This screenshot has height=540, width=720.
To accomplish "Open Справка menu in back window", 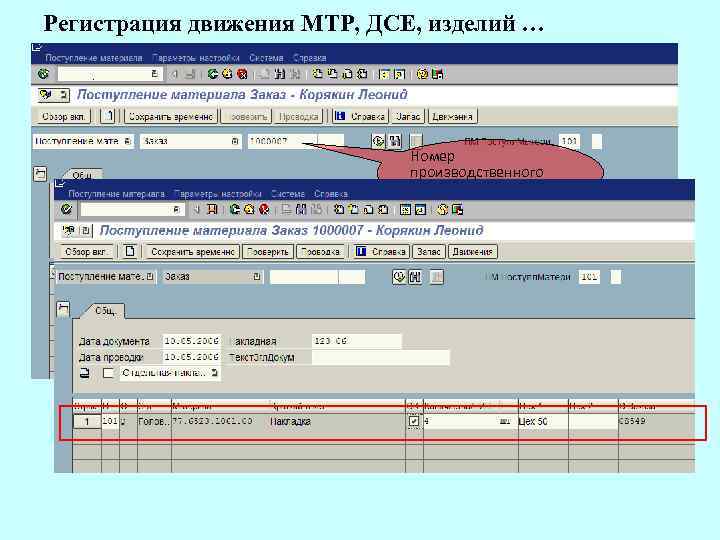I will tap(309, 58).
